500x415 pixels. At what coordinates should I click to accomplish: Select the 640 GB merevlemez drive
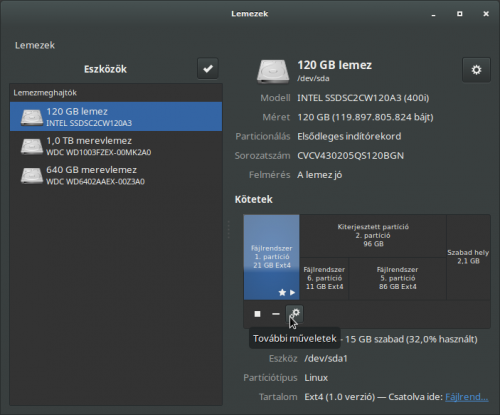pyautogui.click(x=116, y=175)
